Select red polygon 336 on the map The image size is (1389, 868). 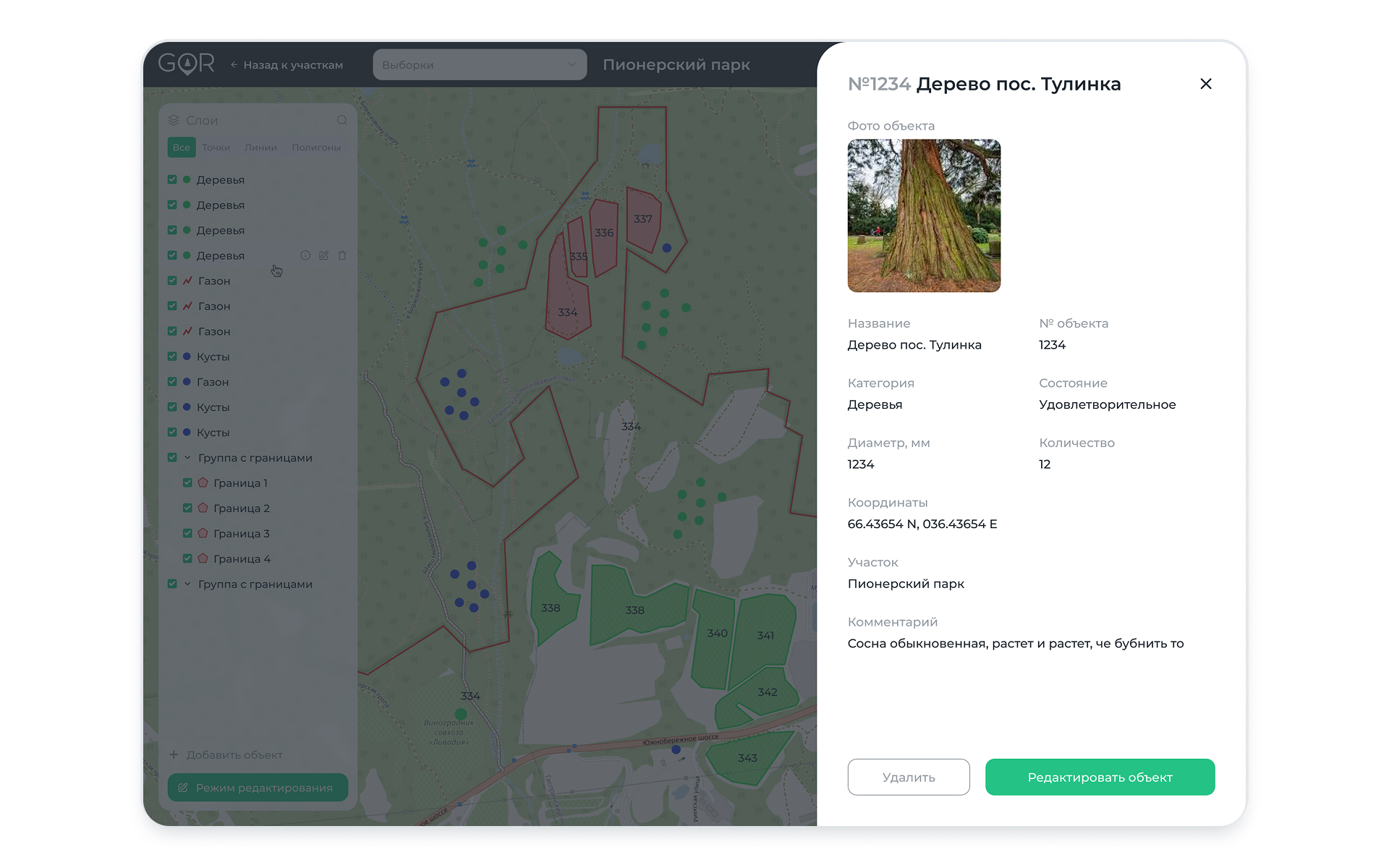point(603,237)
